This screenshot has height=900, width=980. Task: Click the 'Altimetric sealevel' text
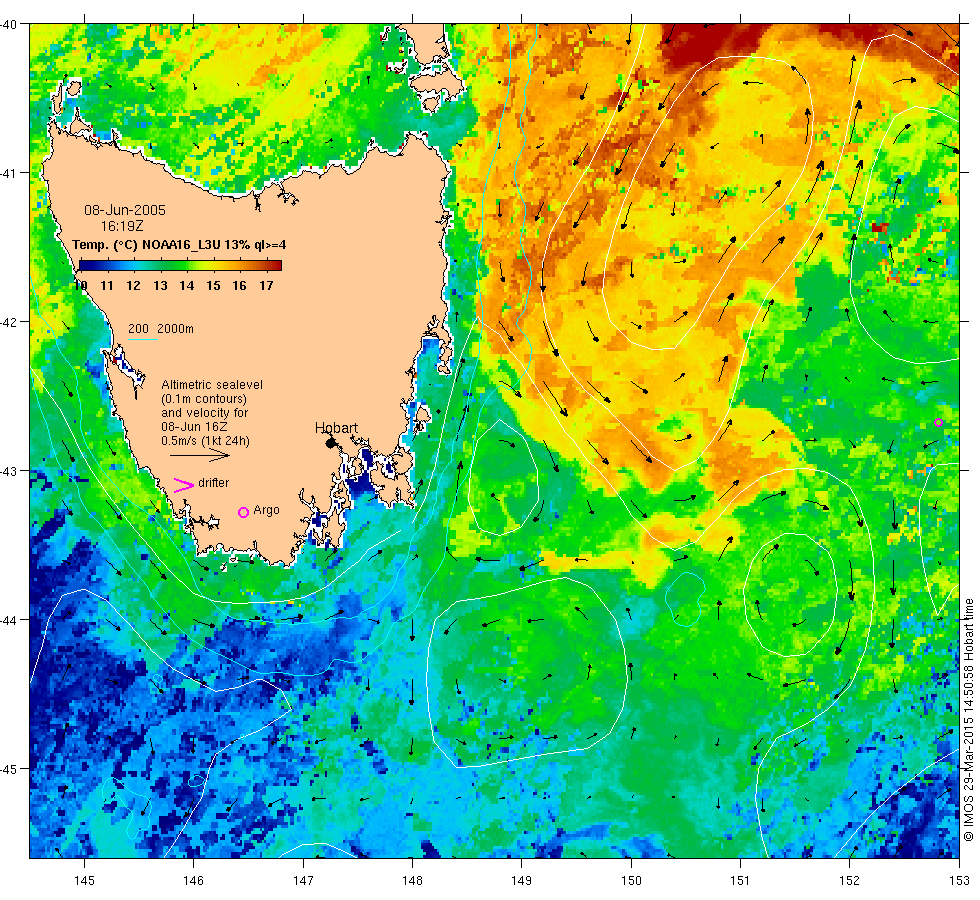(x=212, y=385)
